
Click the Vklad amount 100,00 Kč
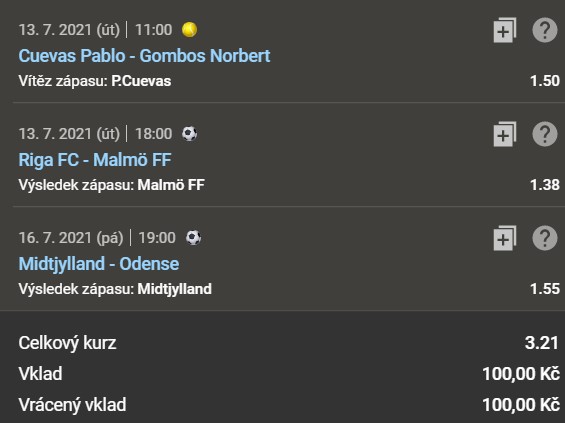coord(521,374)
